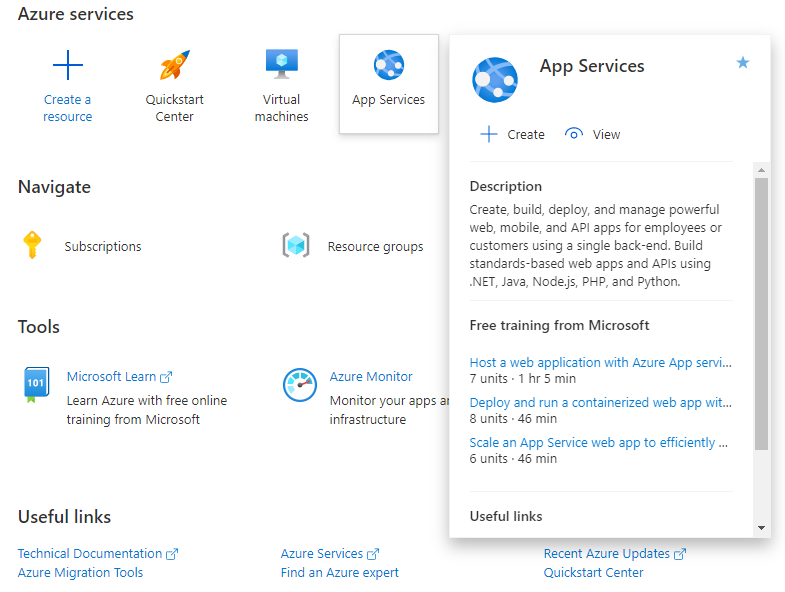
Task: Open Scale an App Service web app link
Action: click(x=598, y=443)
